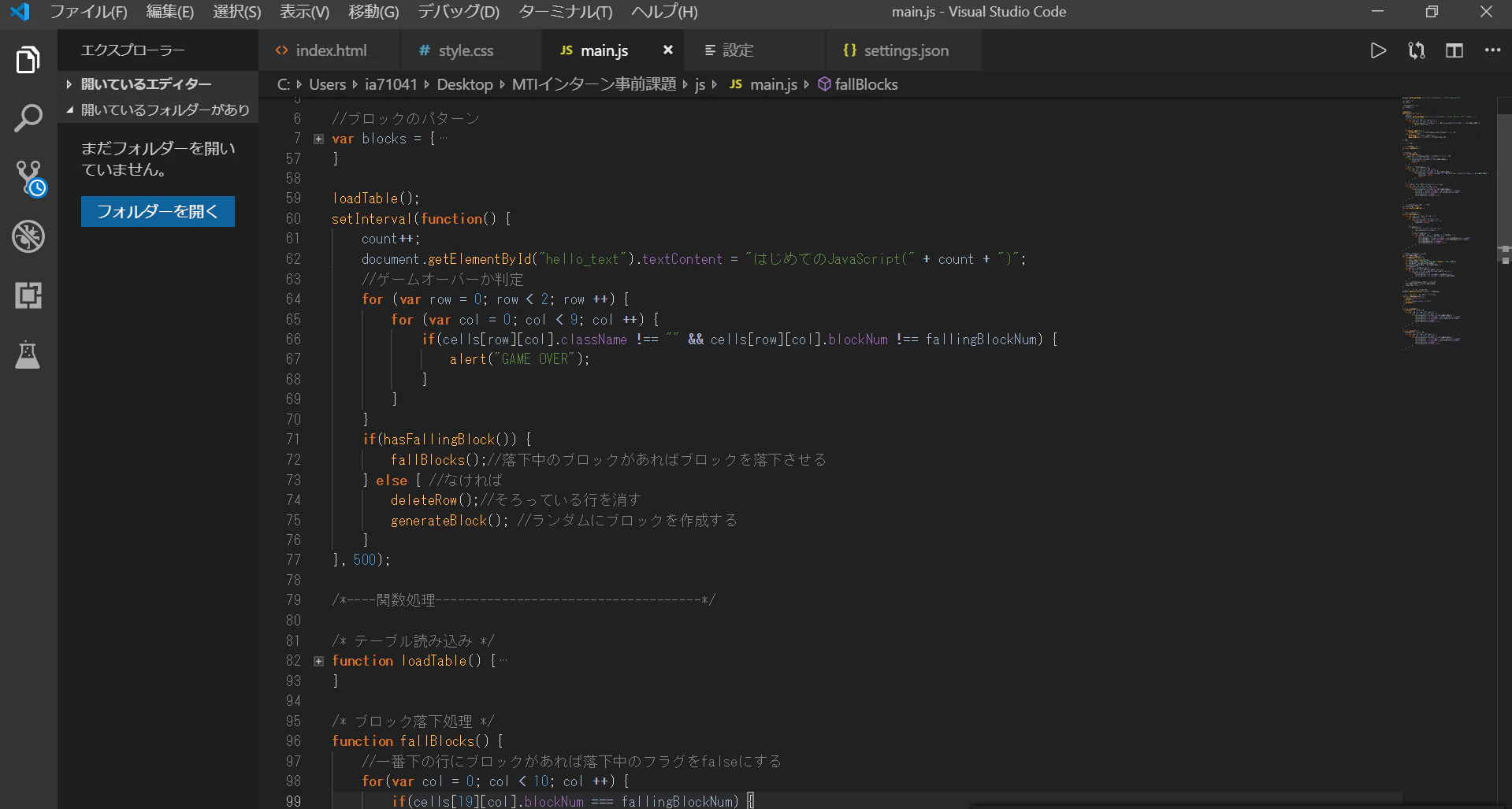1512x809 pixels.
Task: Open the 移動(G) menu
Action: (373, 12)
